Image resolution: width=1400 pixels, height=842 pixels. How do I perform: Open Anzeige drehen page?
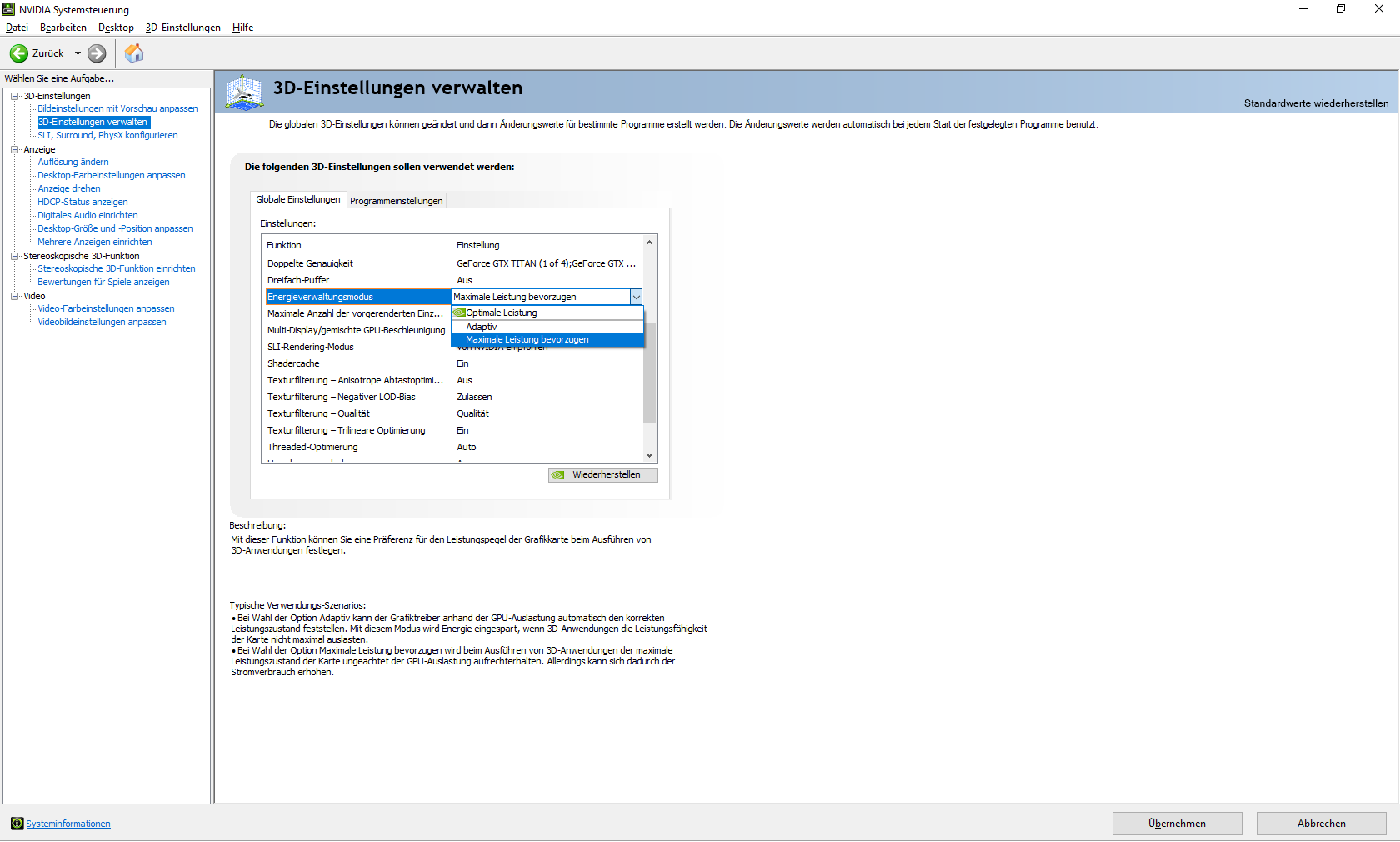[x=69, y=188]
